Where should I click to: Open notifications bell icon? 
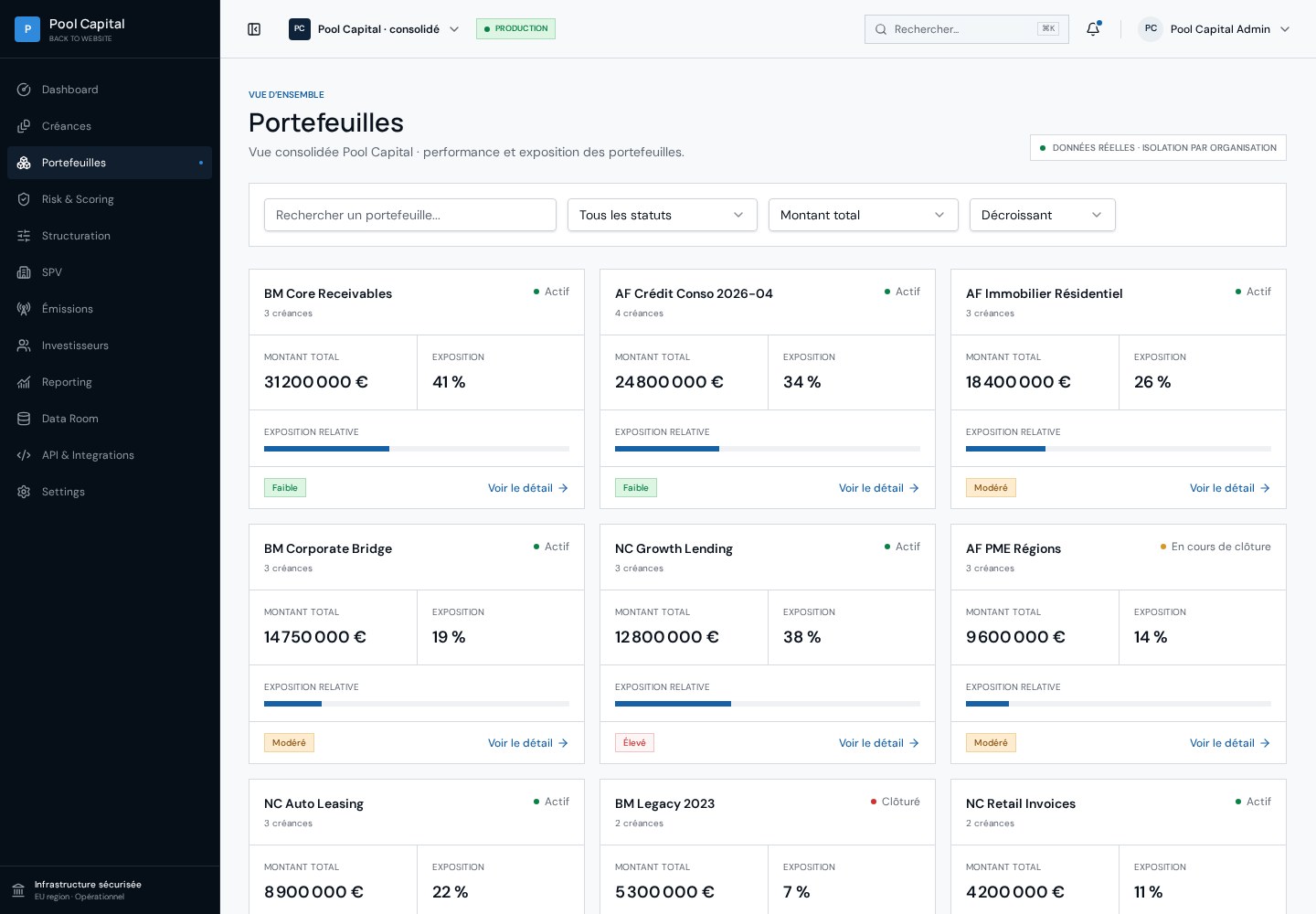1093,29
